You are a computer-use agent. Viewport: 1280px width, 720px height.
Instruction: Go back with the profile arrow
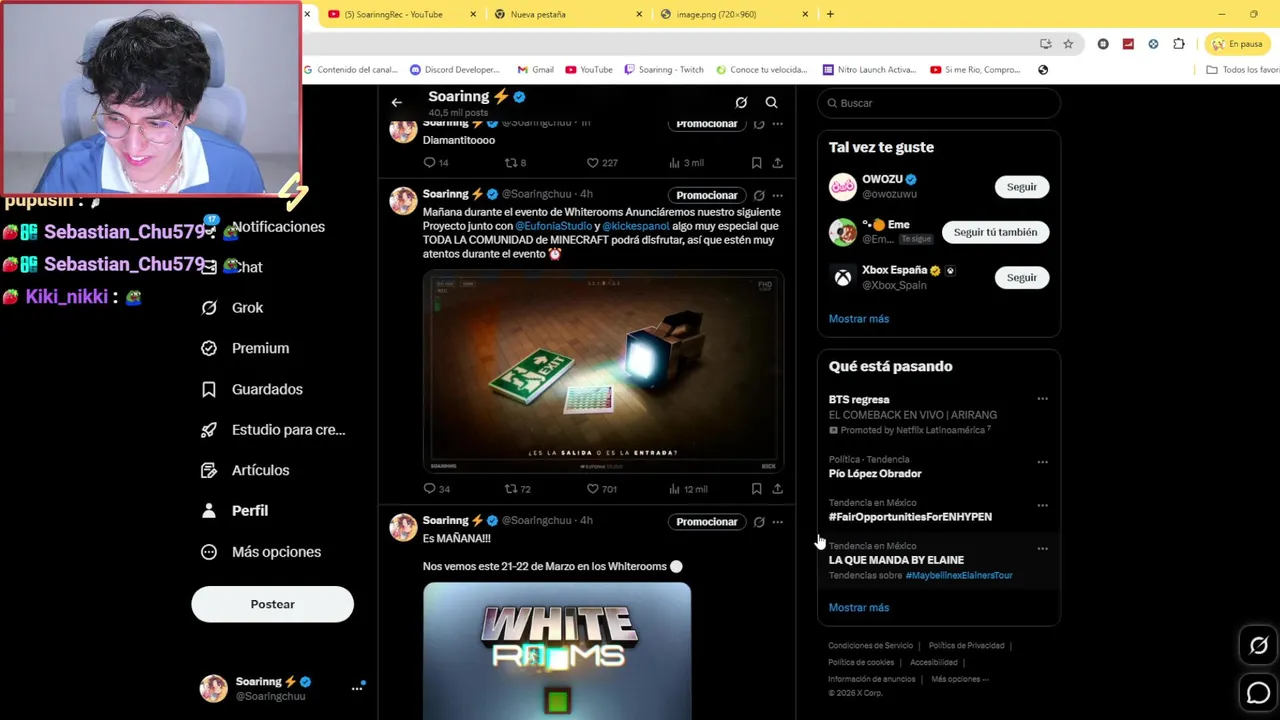pyautogui.click(x=397, y=102)
